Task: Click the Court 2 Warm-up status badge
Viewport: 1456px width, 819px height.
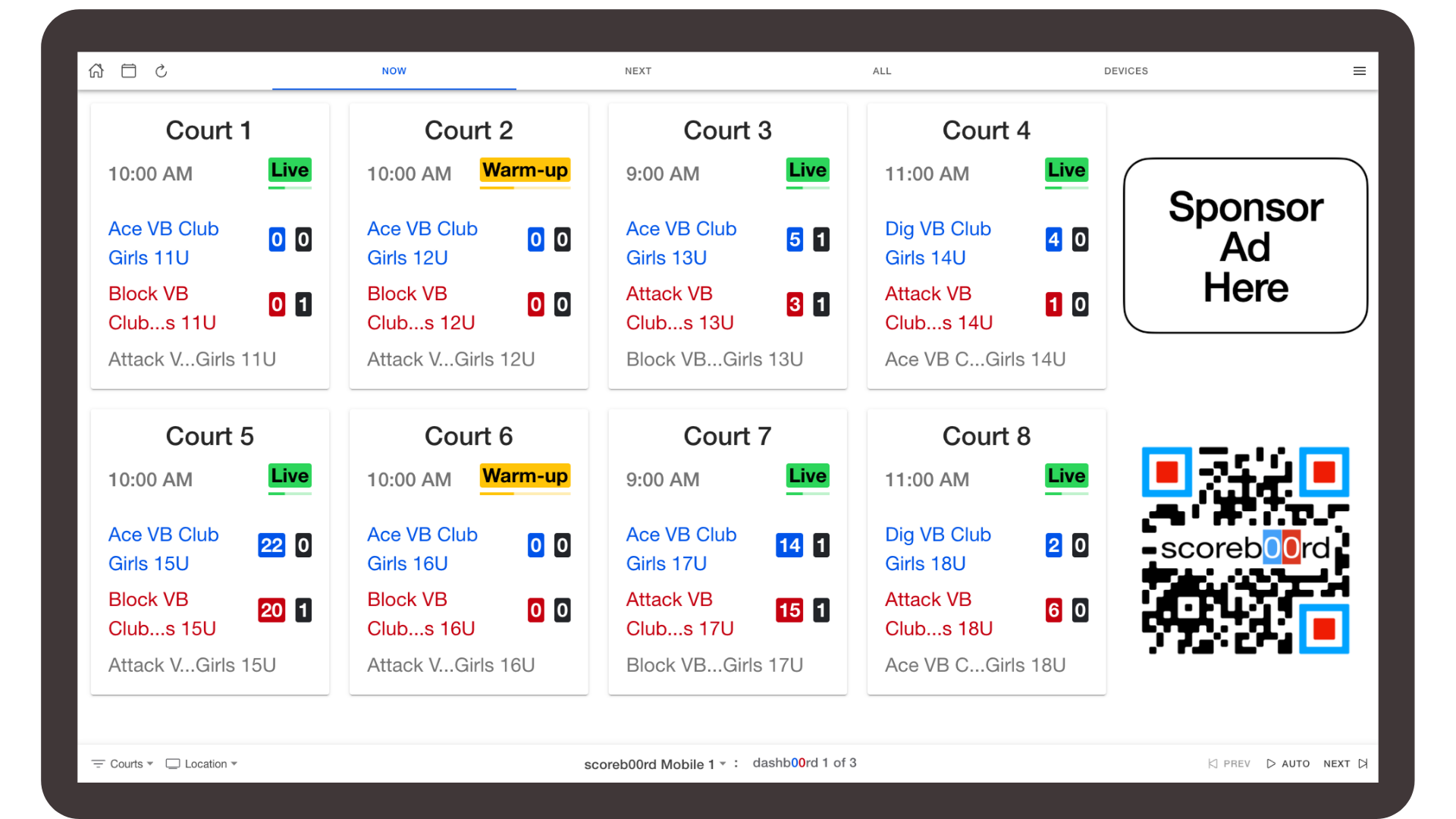Action: pyautogui.click(x=525, y=170)
